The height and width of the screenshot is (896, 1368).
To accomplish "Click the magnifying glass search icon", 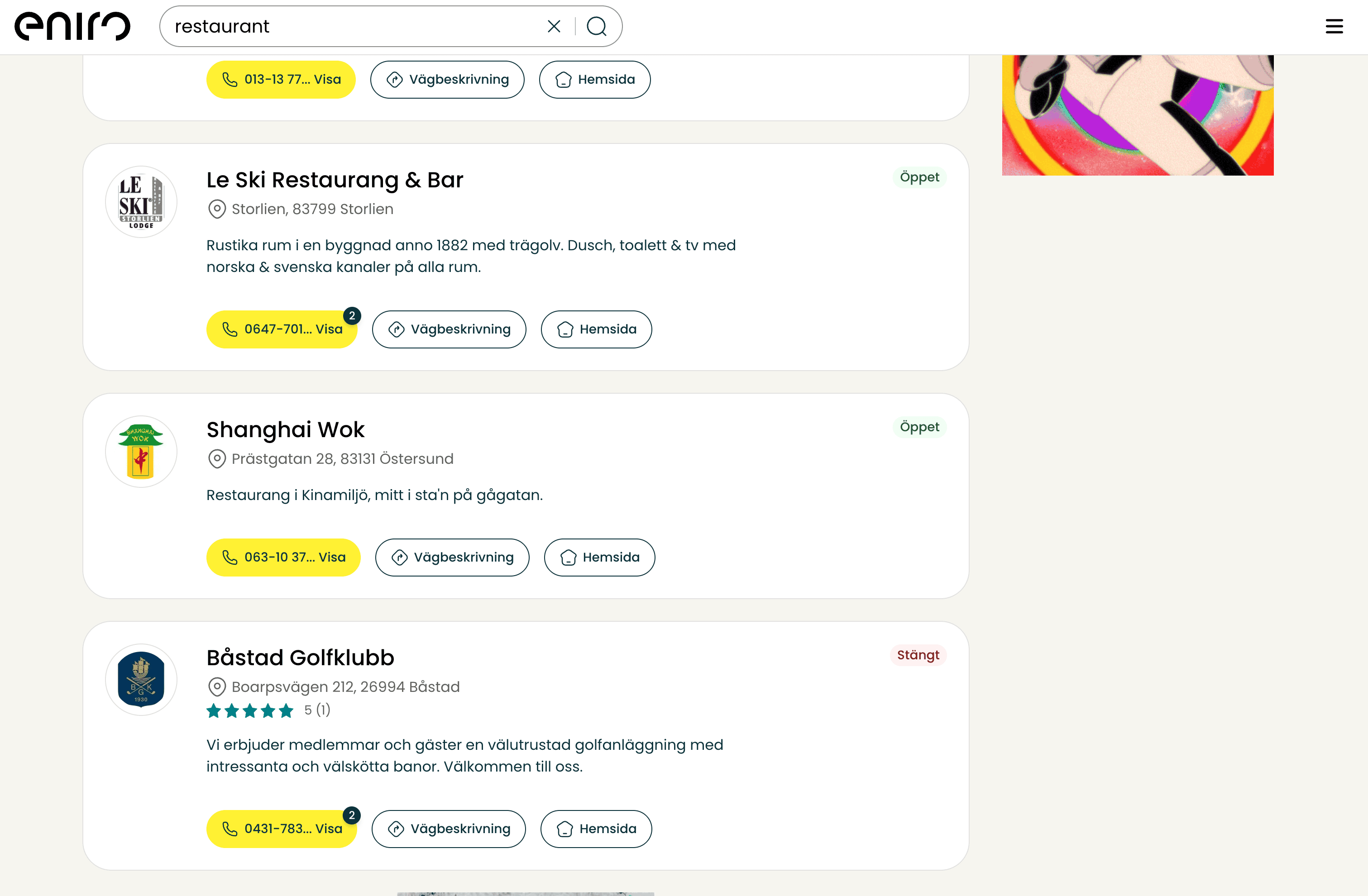I will point(597,26).
